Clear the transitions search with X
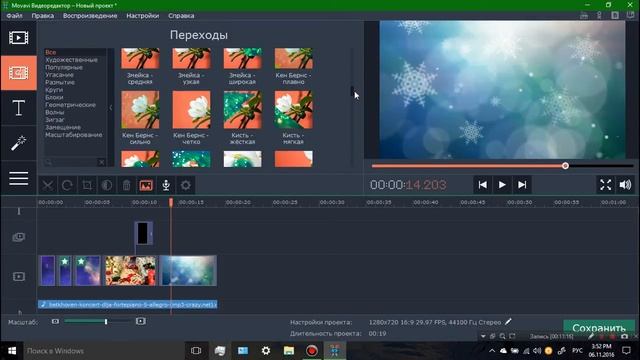 [x=102, y=162]
